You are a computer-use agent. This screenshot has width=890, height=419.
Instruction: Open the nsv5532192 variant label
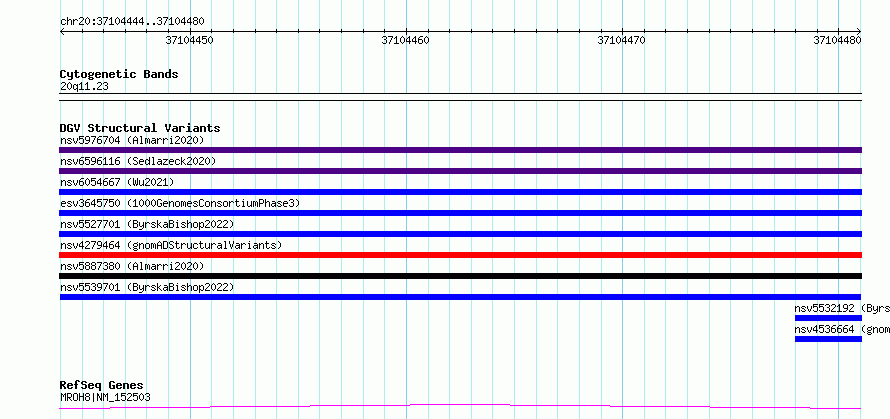842,308
